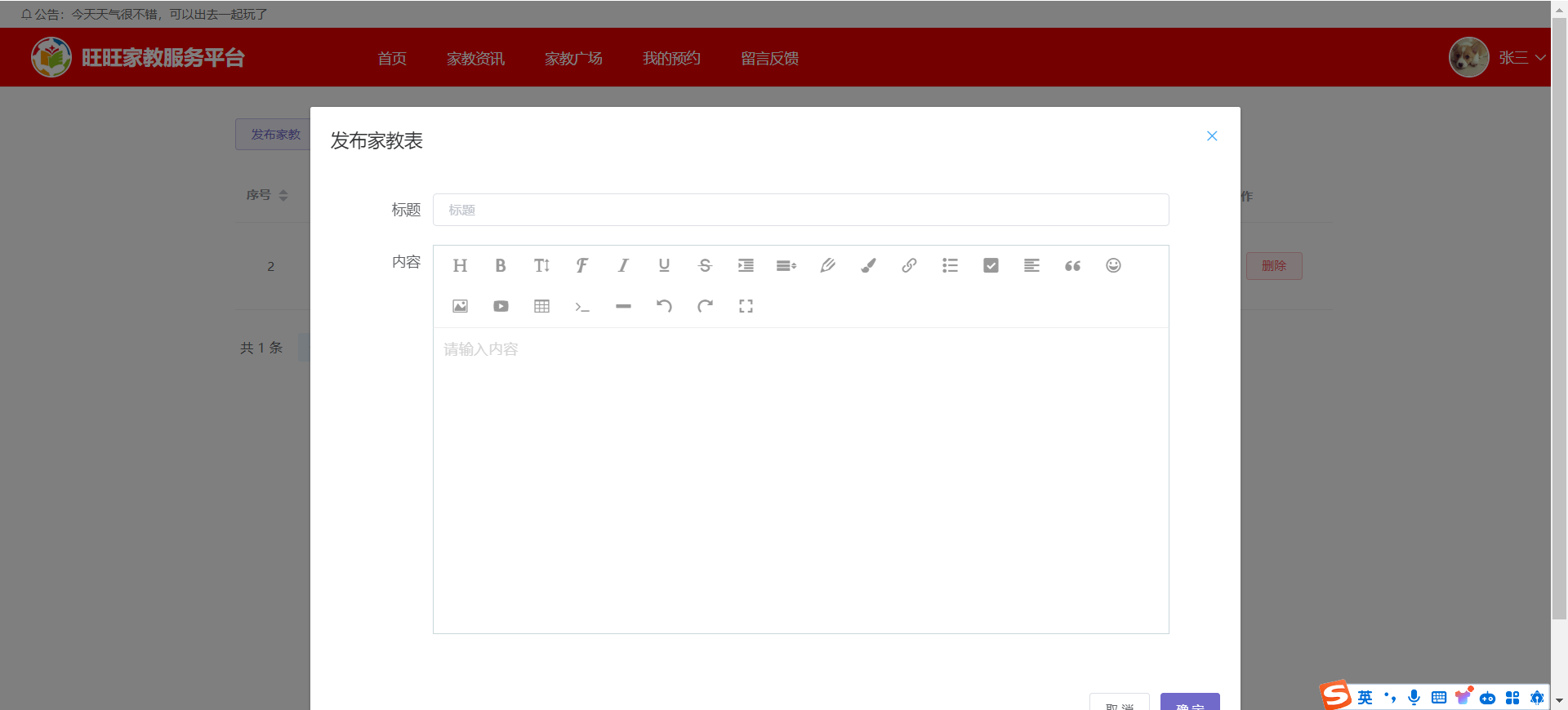The width and height of the screenshot is (1568, 710).
Task: Open the 首页 menu item
Action: 392,58
